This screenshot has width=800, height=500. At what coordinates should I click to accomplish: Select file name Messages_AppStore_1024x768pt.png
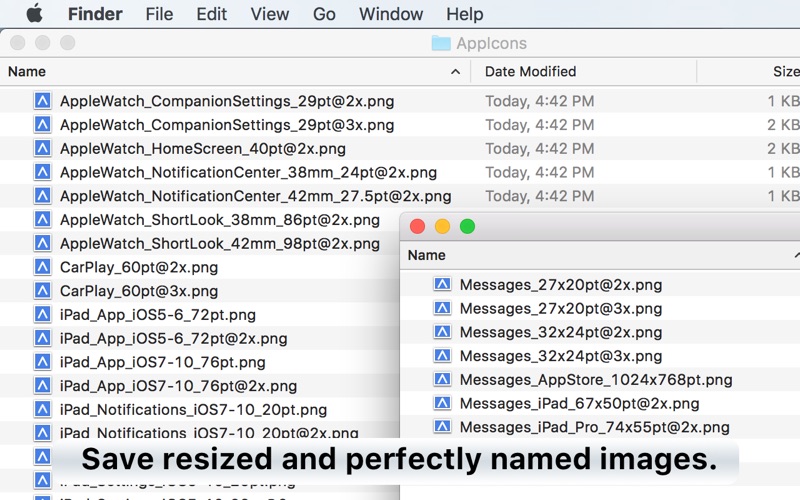tap(596, 380)
